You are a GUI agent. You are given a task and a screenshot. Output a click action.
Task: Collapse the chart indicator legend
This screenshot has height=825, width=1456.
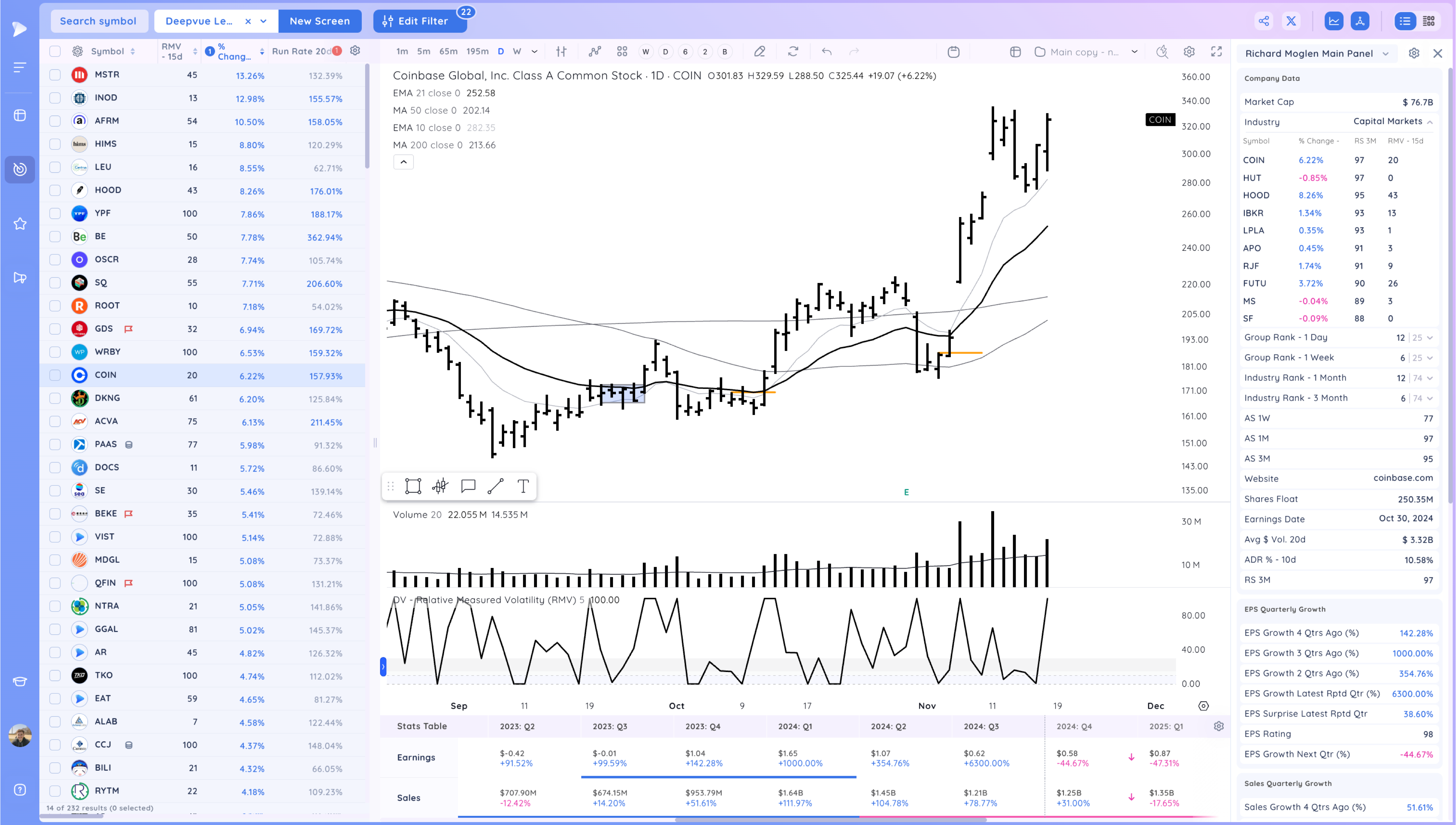(x=403, y=162)
